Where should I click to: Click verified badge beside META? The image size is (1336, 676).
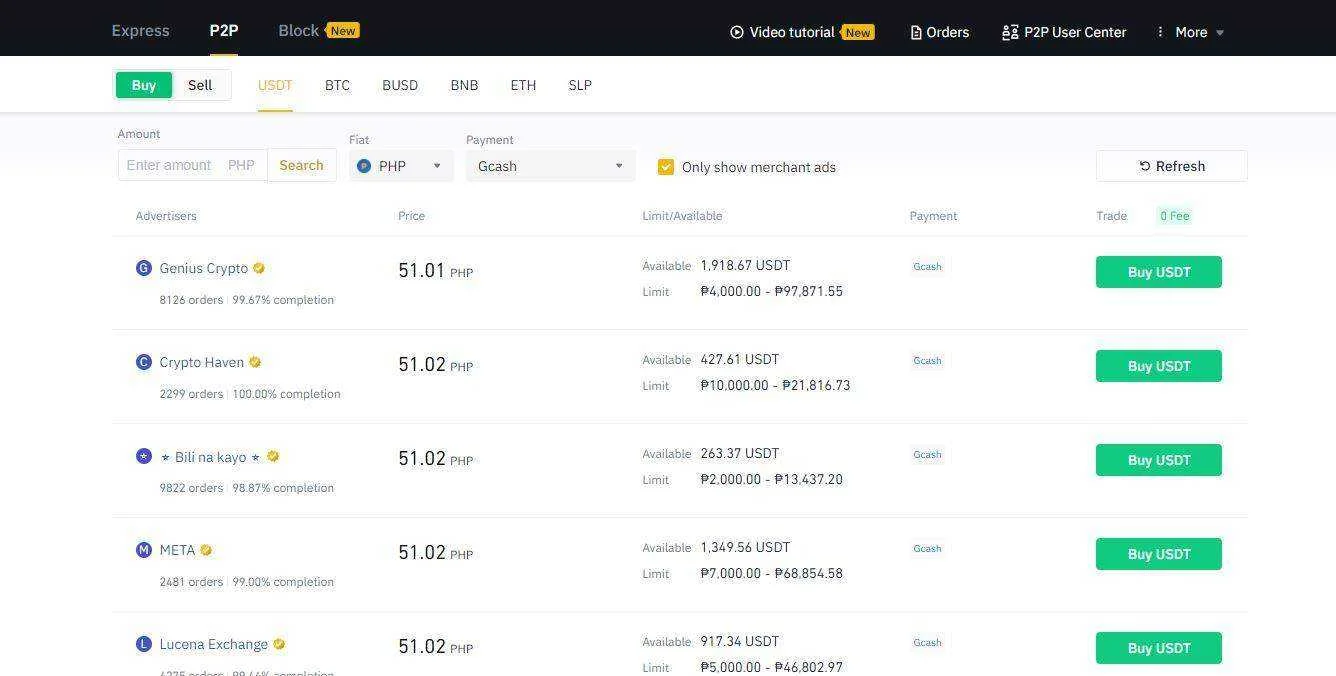pos(206,550)
